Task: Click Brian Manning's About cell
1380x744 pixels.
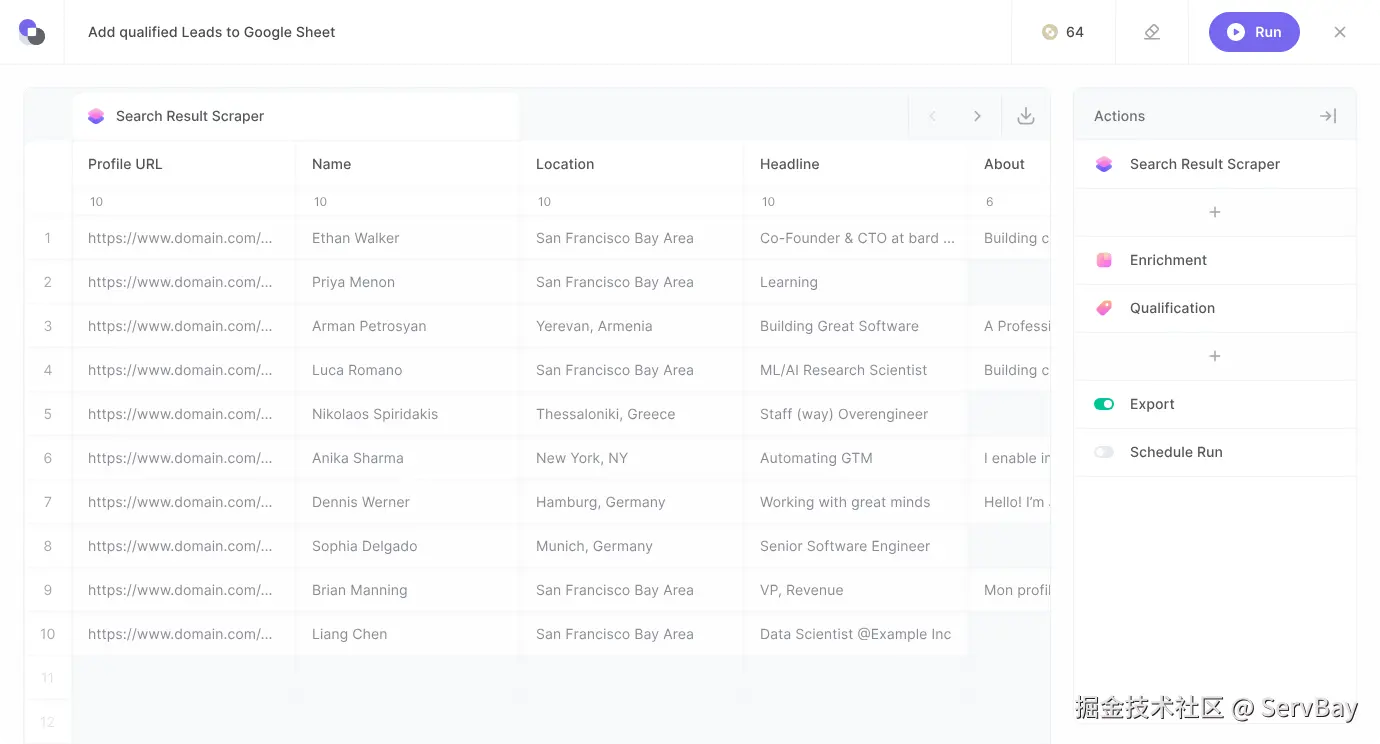Action: pos(1009,590)
